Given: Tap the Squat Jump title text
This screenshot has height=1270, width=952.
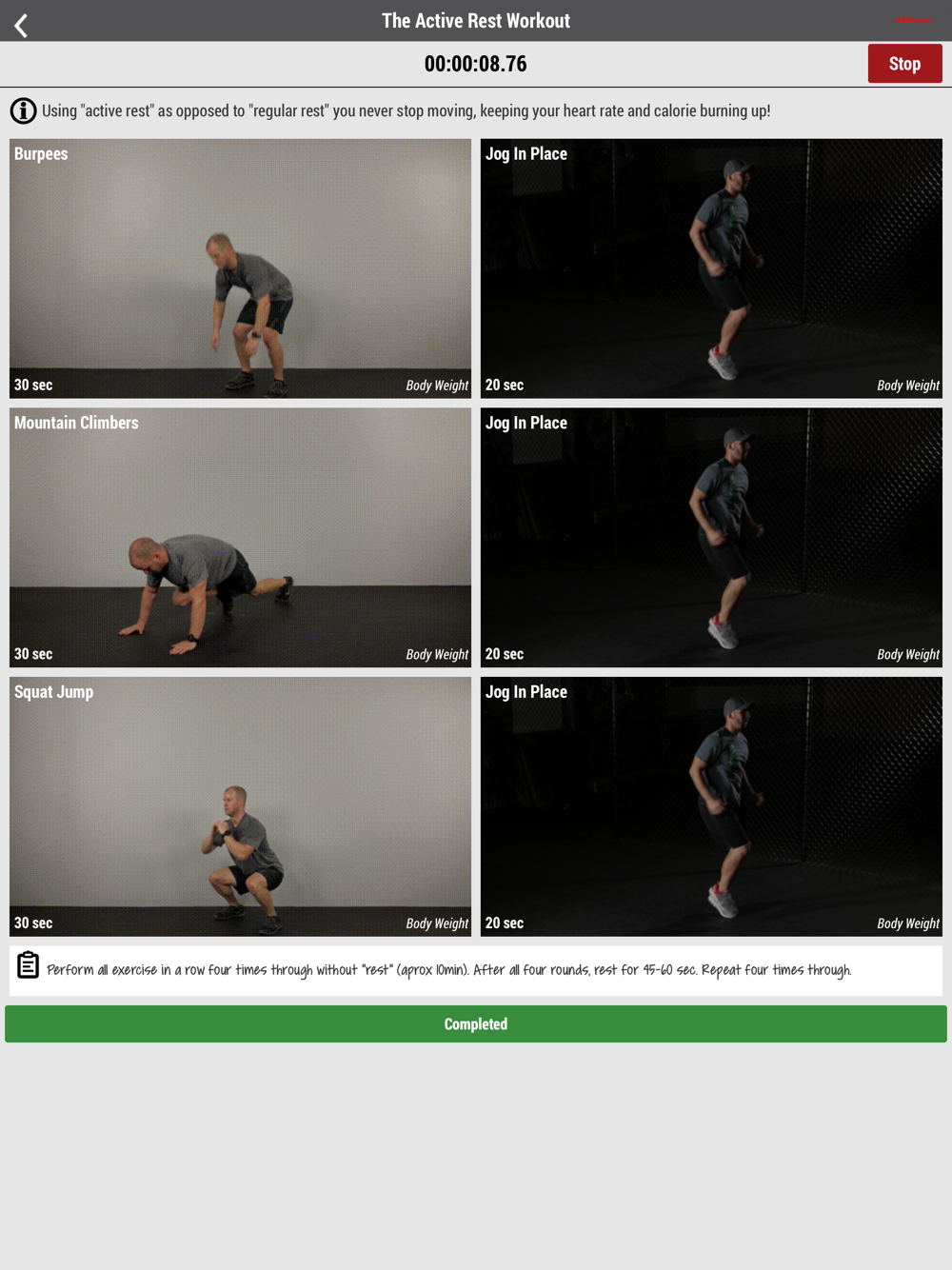Looking at the screenshot, I should [54, 692].
